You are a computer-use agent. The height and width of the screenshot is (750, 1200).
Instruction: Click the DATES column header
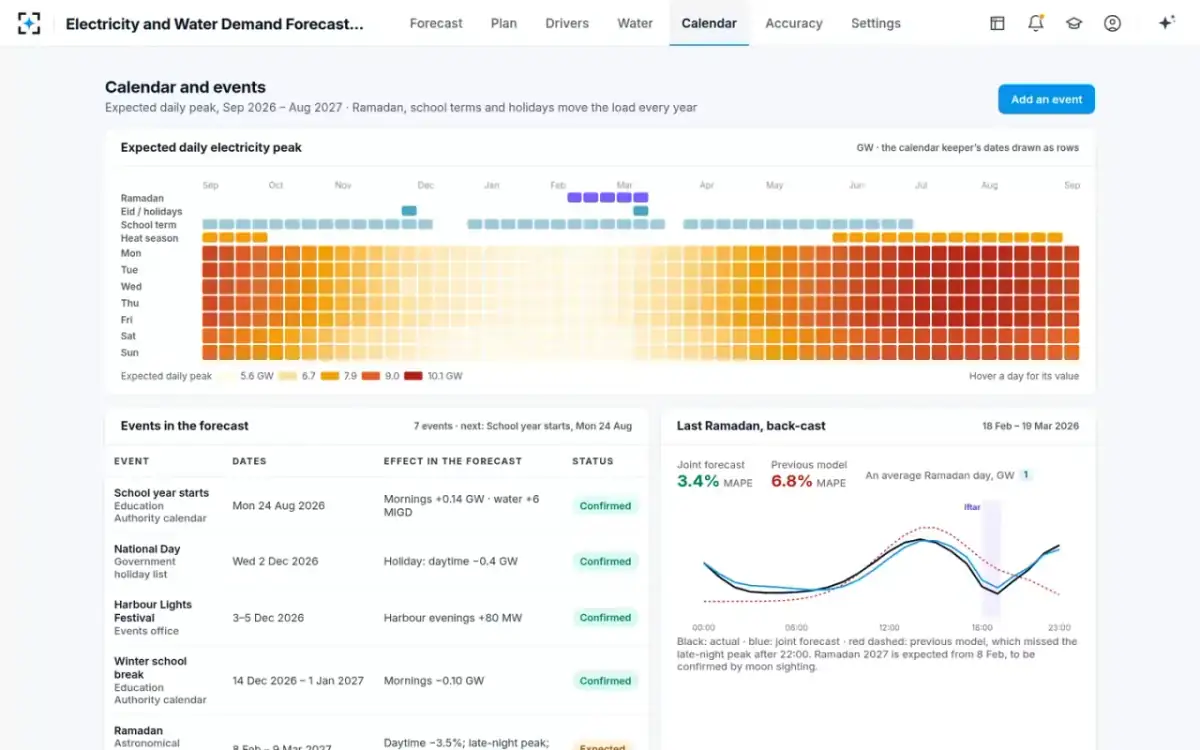[249, 461]
